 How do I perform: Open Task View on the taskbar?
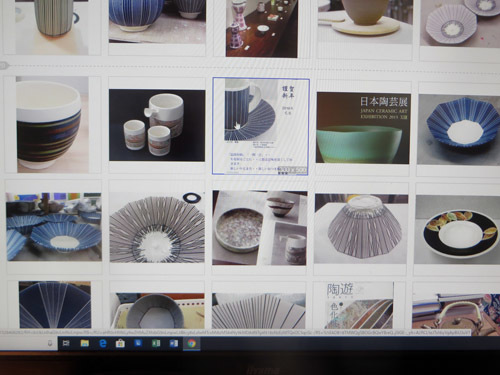pyautogui.click(x=66, y=343)
